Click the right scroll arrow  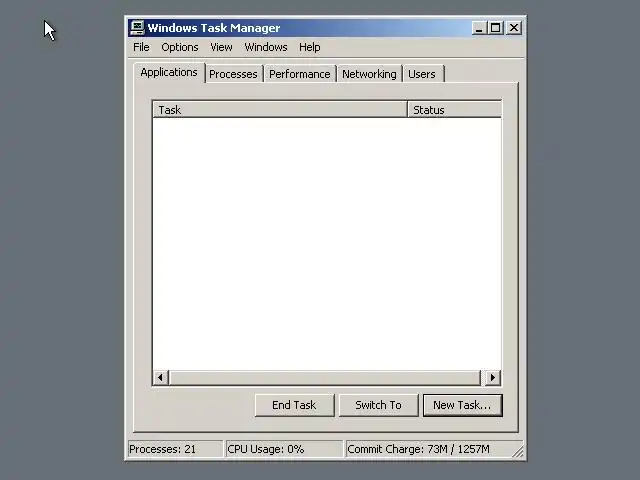(x=493, y=378)
